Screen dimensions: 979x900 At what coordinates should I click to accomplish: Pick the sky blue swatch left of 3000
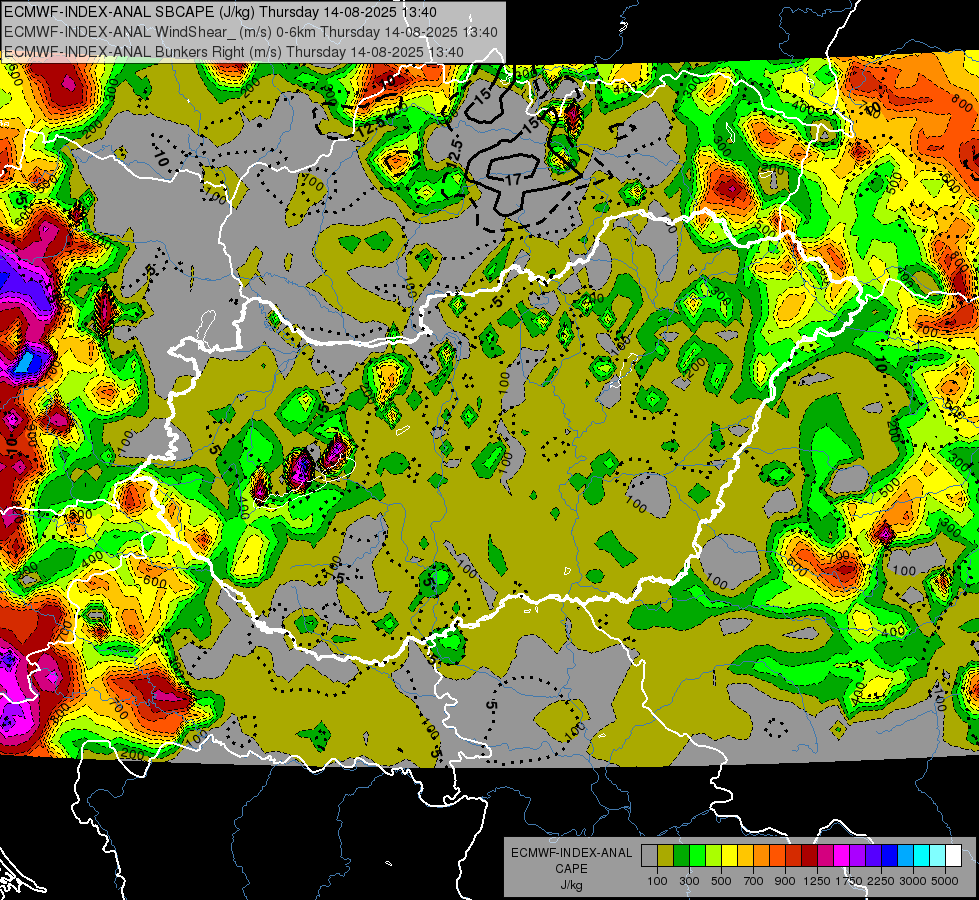pyautogui.click(x=906, y=856)
